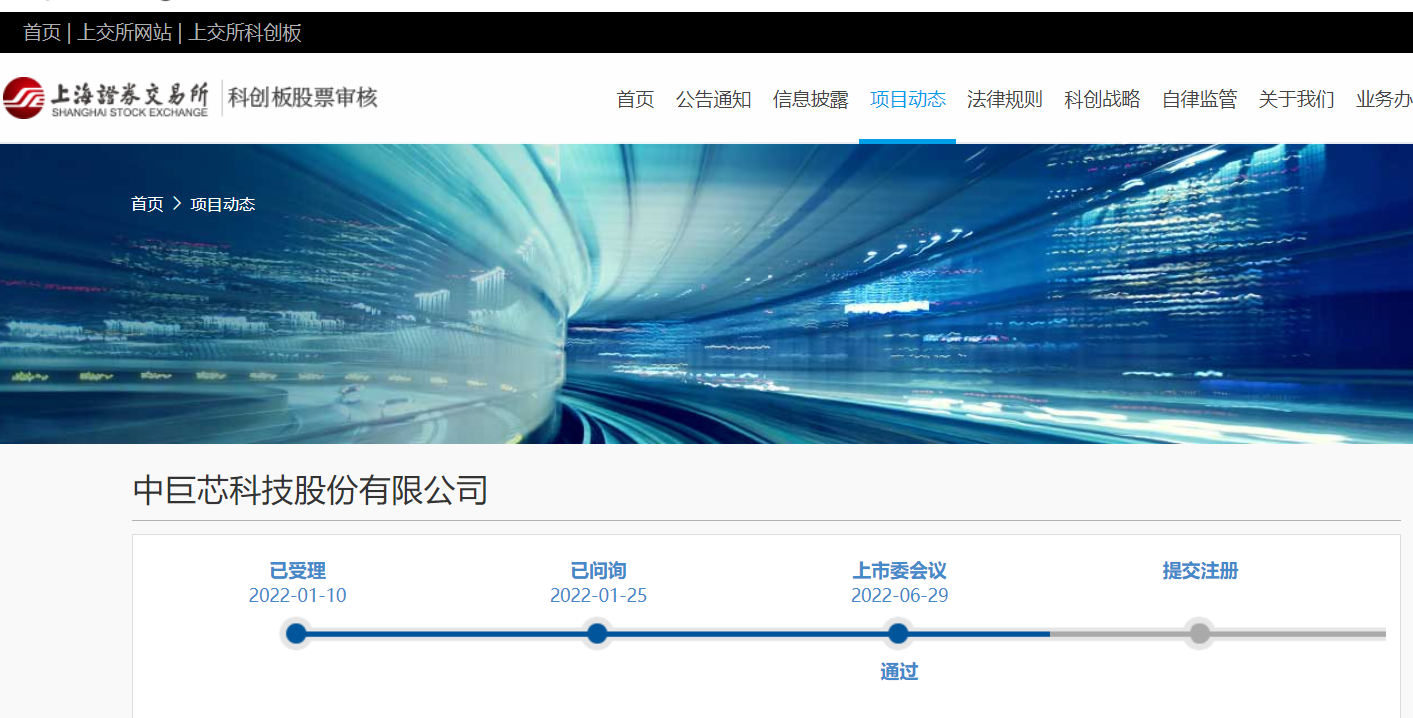Viewport: 1413px width, 718px height.
Task: Open 关于我们 navigation menu
Action: pyautogui.click(x=1296, y=99)
